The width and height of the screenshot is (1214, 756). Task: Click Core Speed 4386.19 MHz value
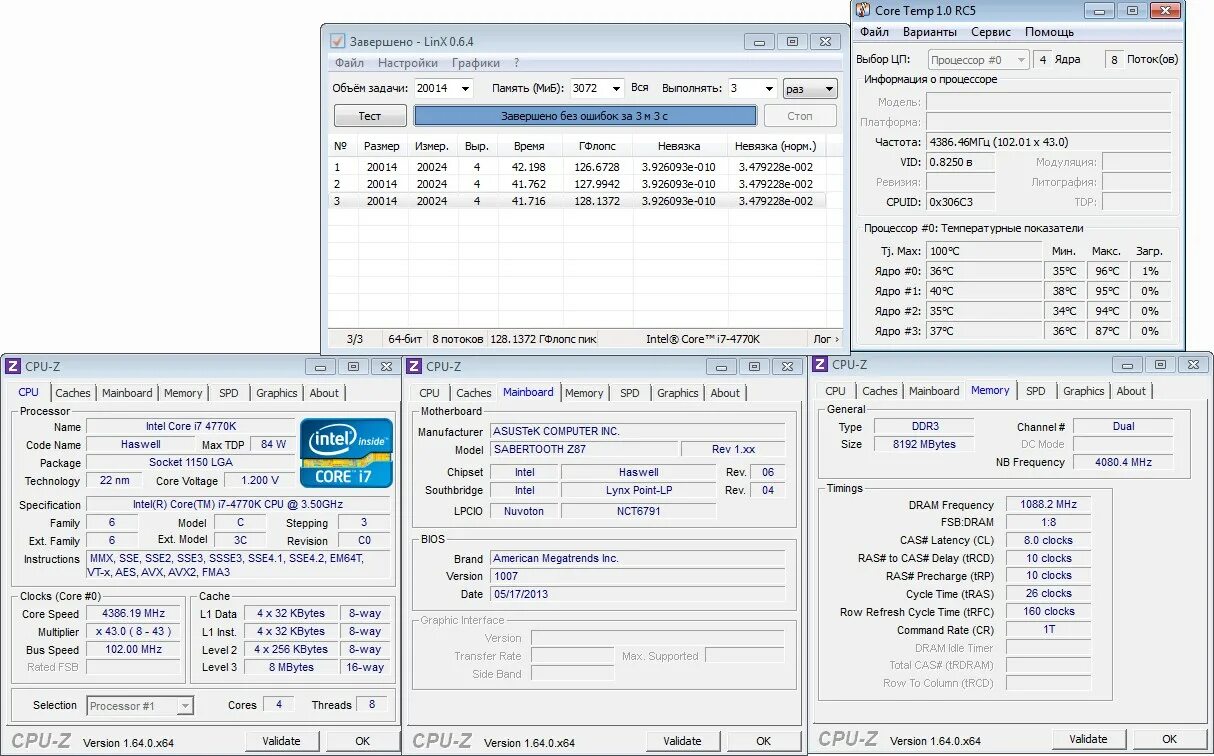point(133,614)
